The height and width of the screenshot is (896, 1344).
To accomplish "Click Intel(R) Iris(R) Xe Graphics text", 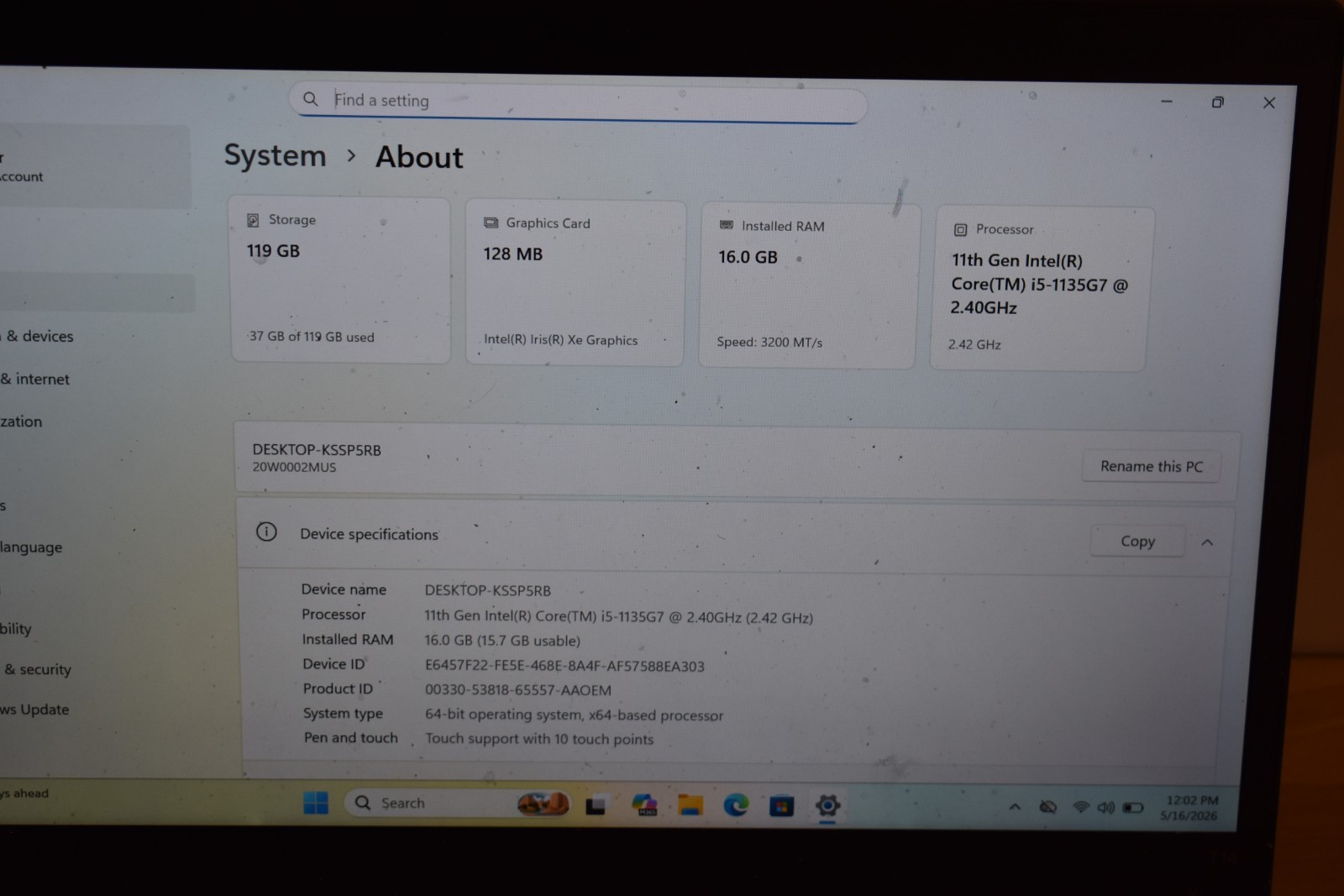I will pyautogui.click(x=560, y=340).
